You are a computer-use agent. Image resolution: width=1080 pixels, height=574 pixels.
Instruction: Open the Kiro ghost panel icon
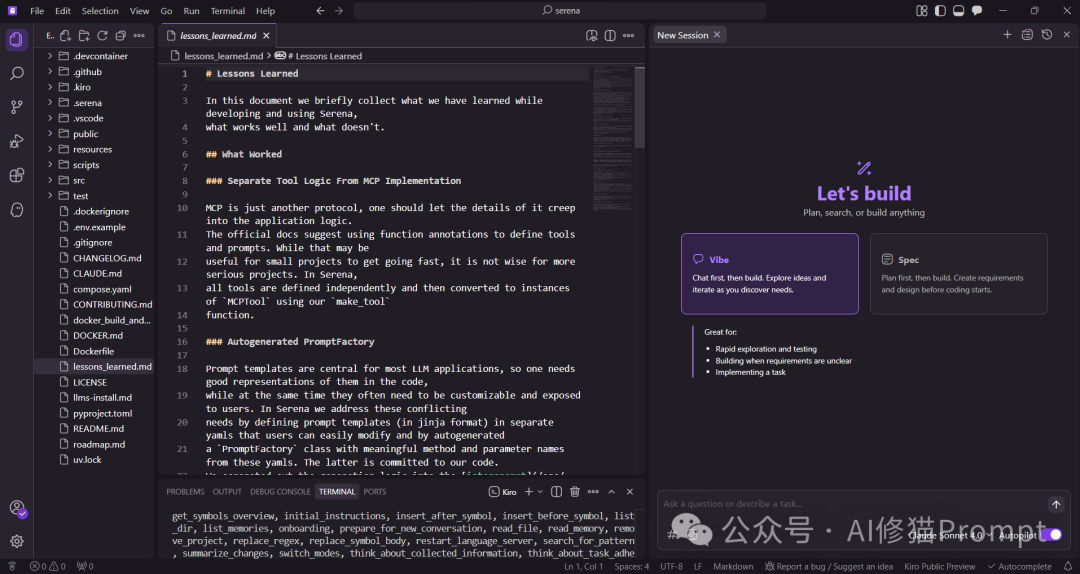[17, 209]
